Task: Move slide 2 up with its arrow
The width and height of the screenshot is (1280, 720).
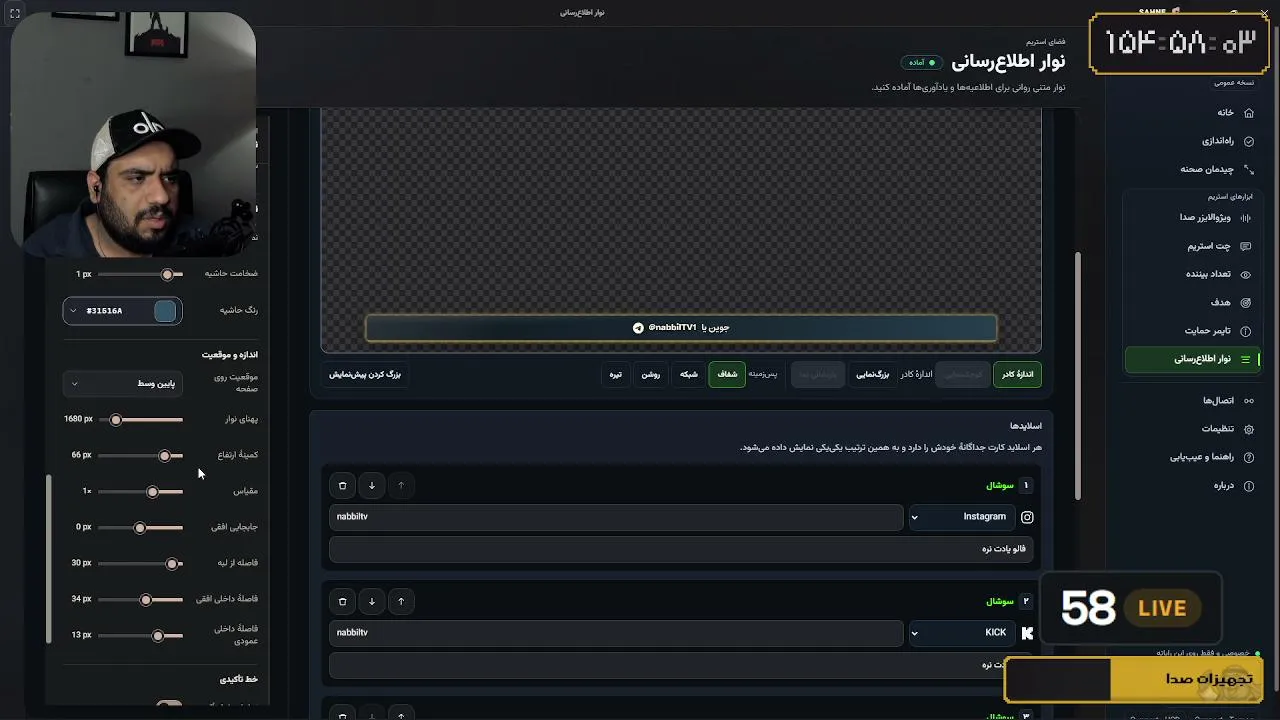Action: [401, 602]
